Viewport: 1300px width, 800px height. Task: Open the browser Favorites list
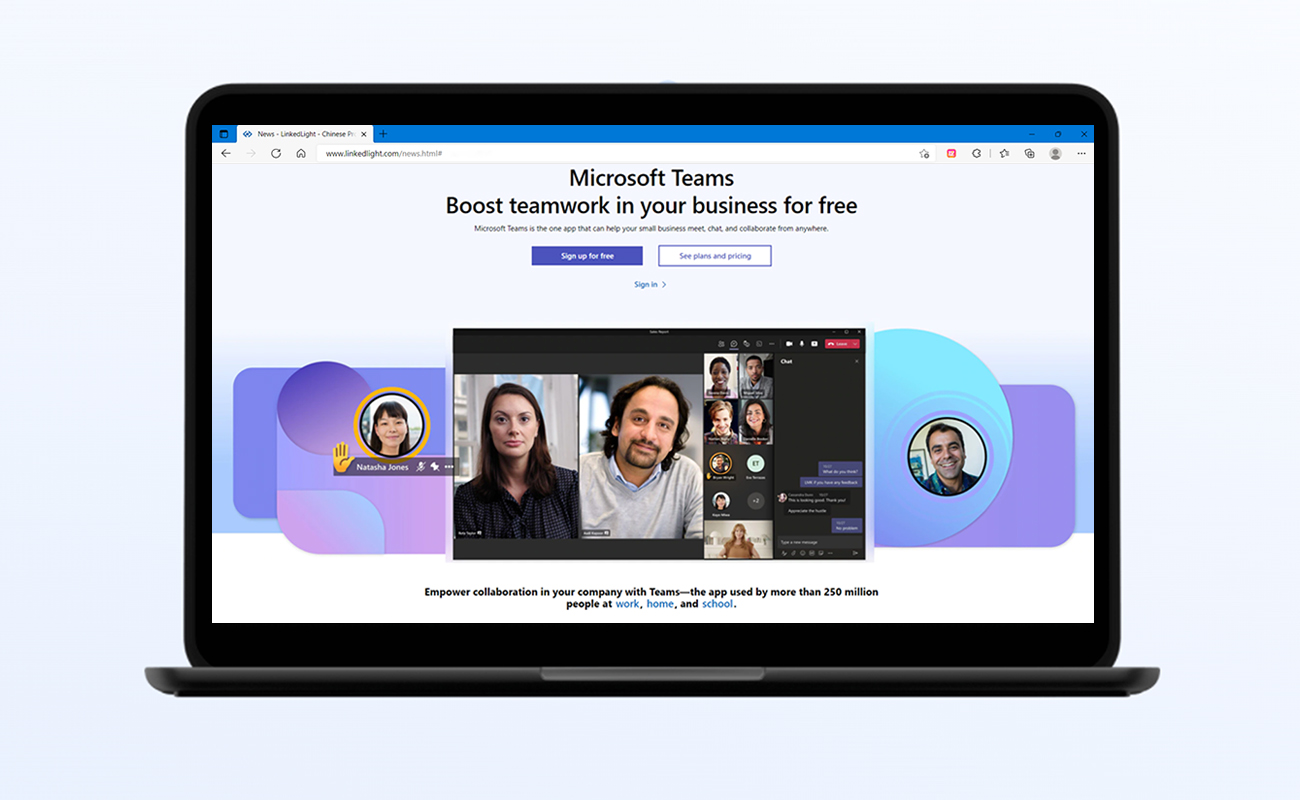pos(1003,154)
